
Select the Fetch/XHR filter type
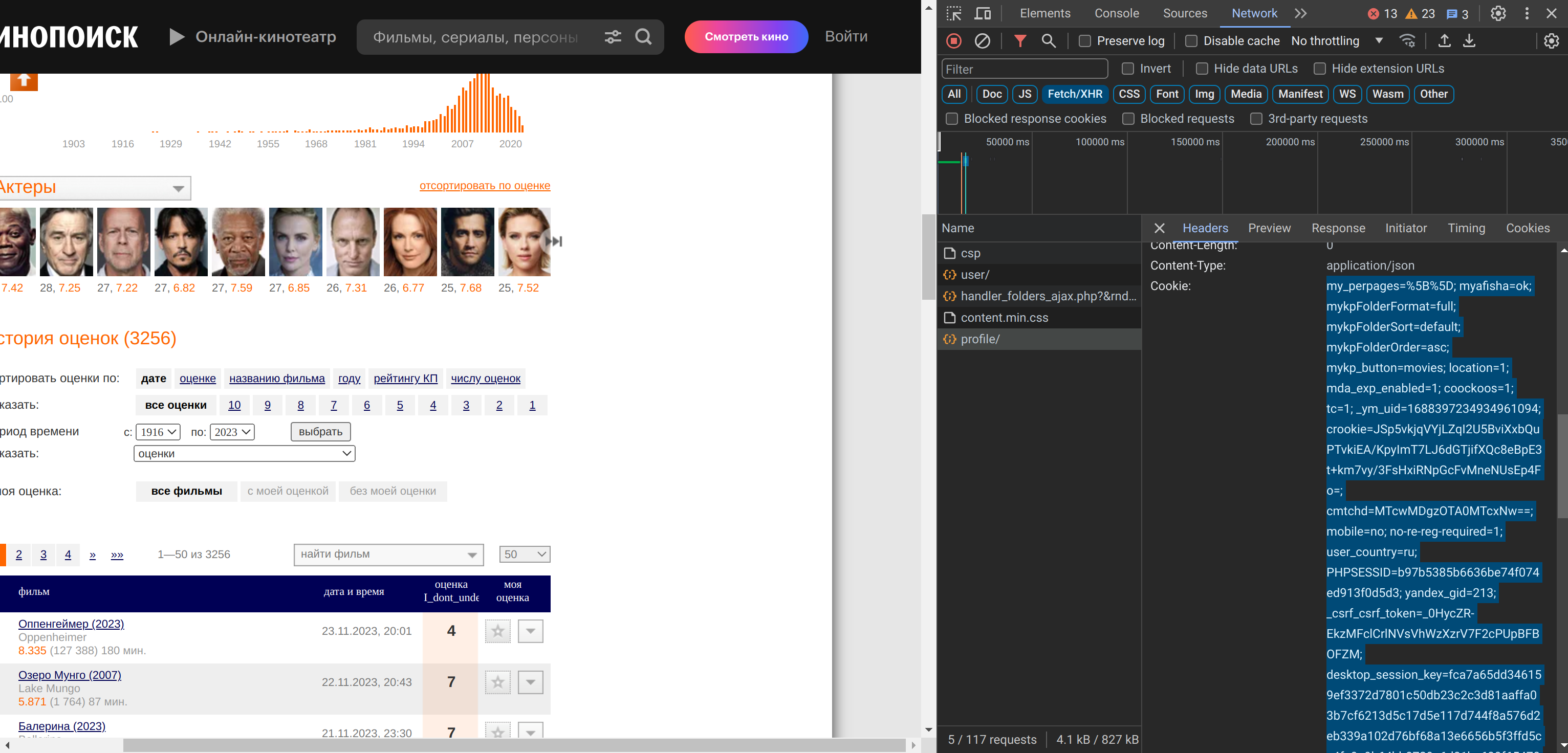point(1074,94)
